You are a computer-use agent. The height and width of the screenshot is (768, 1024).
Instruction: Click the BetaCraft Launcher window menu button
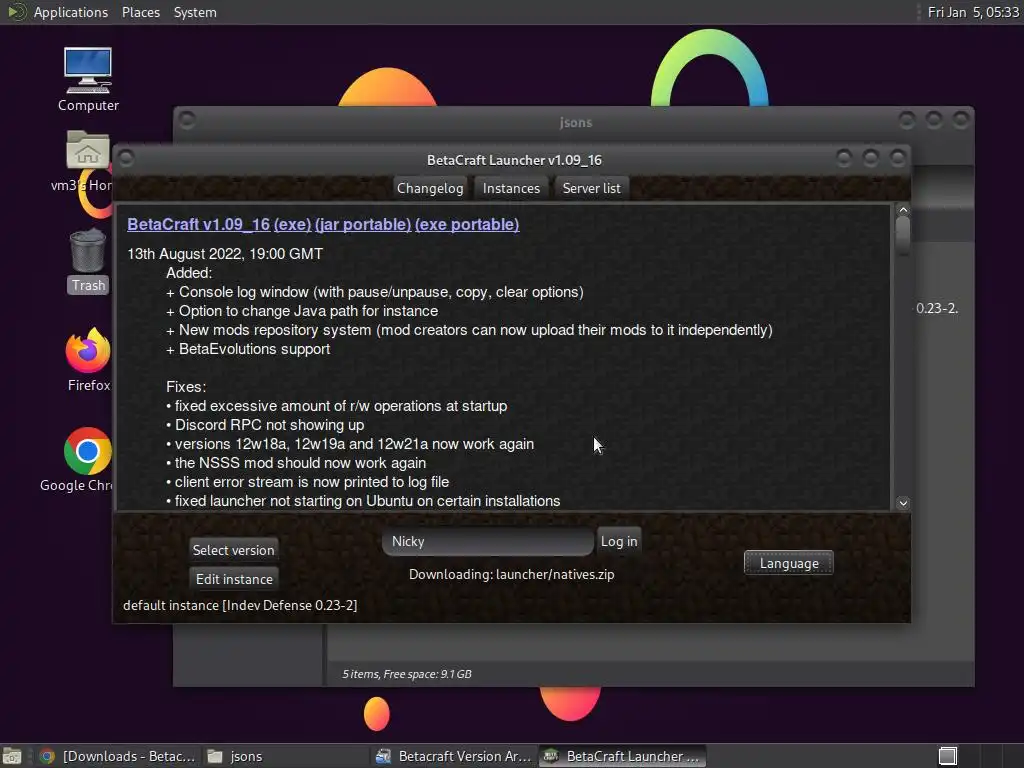click(126, 159)
